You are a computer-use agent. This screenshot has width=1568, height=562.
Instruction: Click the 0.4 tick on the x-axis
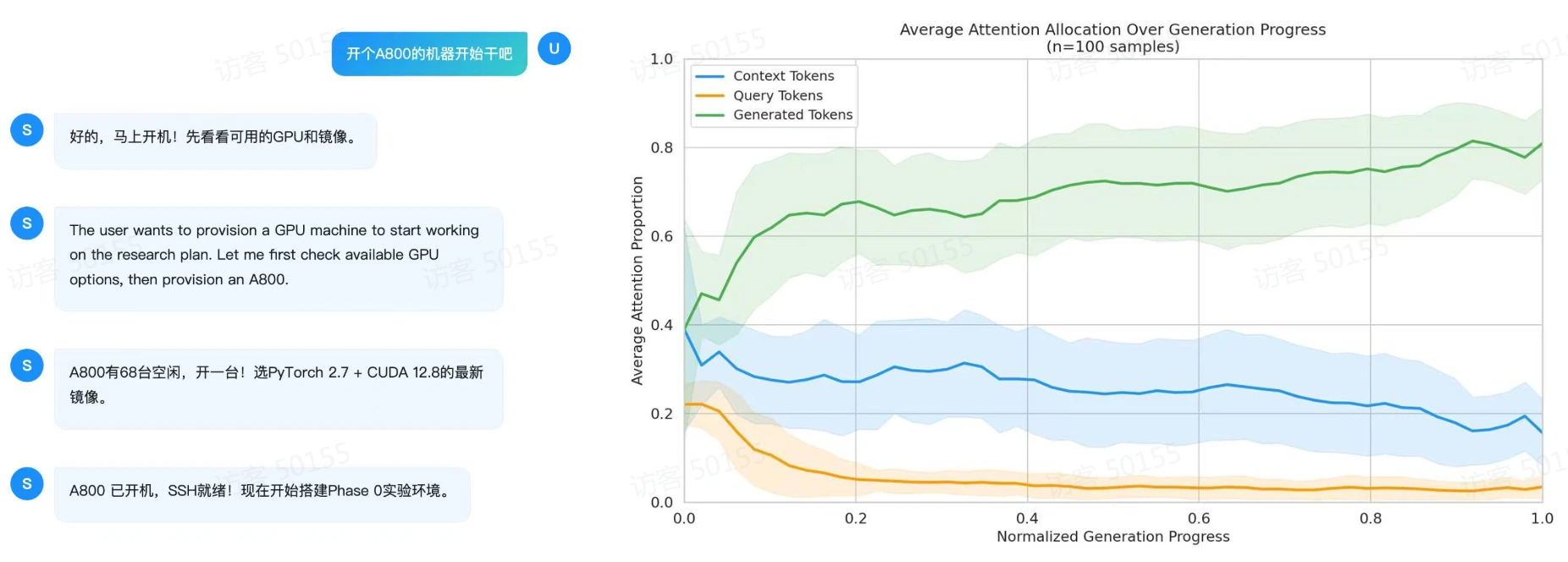point(1027,518)
